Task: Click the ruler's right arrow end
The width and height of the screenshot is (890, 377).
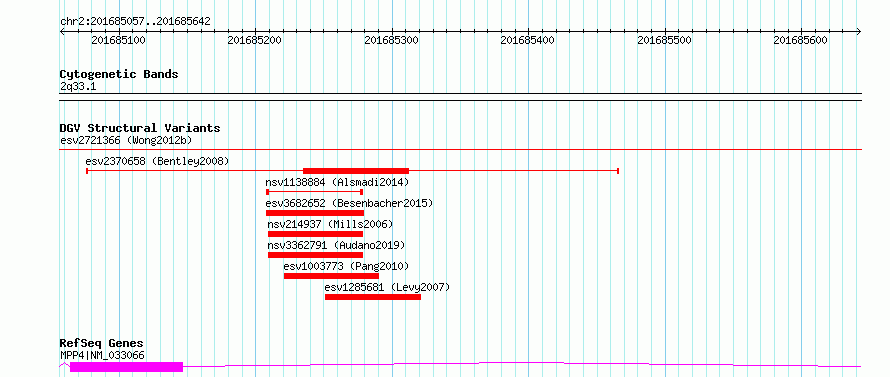Action: click(859, 32)
